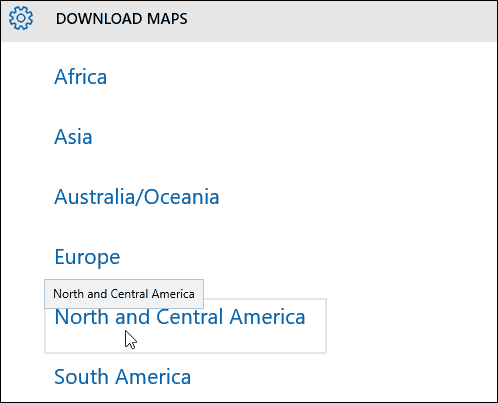Click the gear beside DOWNLOAD MAPS
Viewport: 498px width, 403px height.
click(21, 18)
